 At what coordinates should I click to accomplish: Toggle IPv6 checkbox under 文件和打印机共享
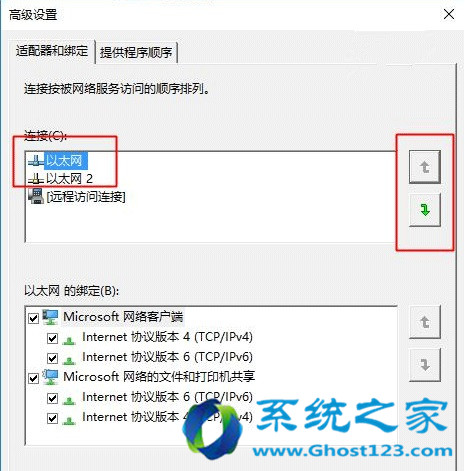[x=52, y=398]
